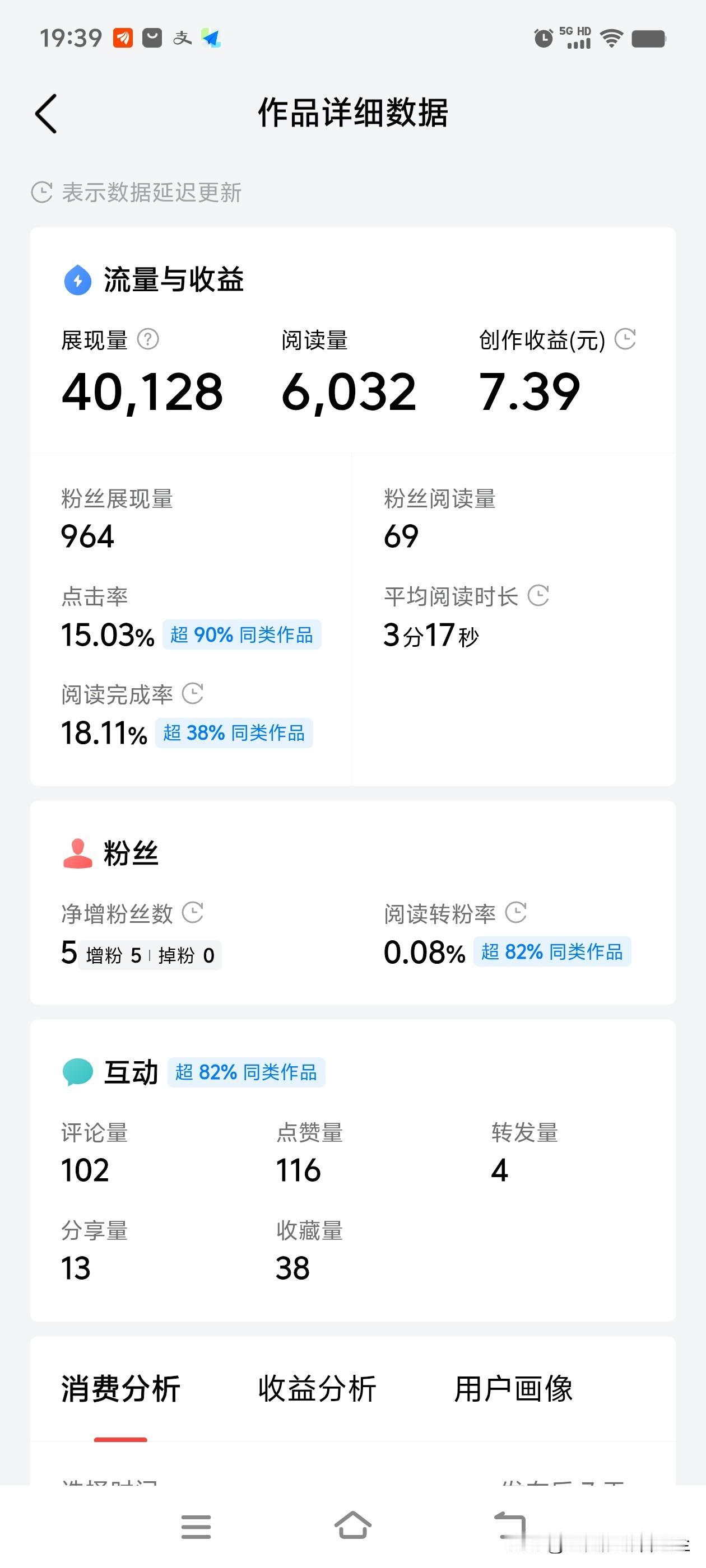Tap the 超 38% 同类作品 badge
Image resolution: width=706 pixels, height=1568 pixels.
click(234, 733)
